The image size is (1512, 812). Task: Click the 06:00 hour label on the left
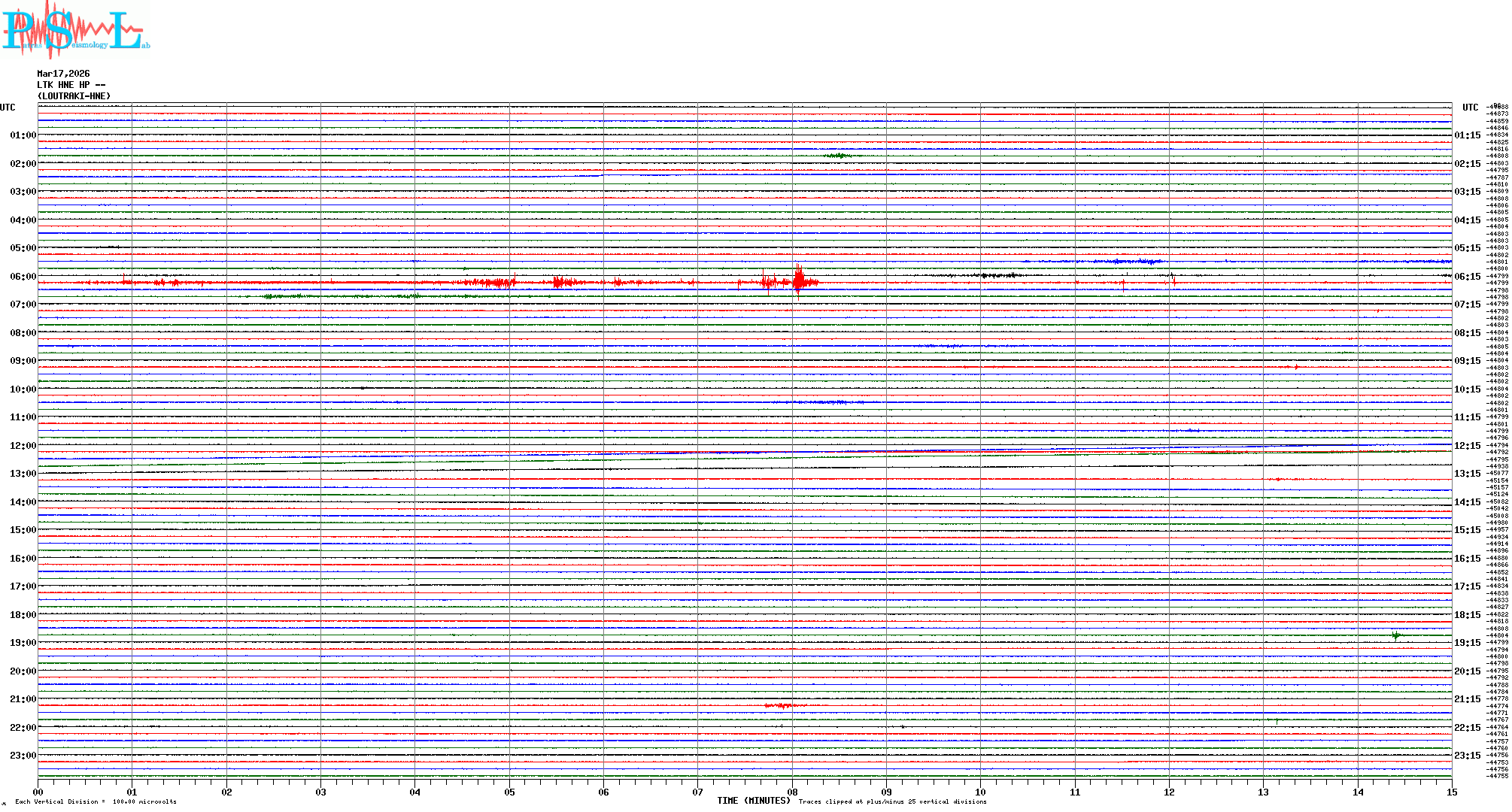point(23,277)
